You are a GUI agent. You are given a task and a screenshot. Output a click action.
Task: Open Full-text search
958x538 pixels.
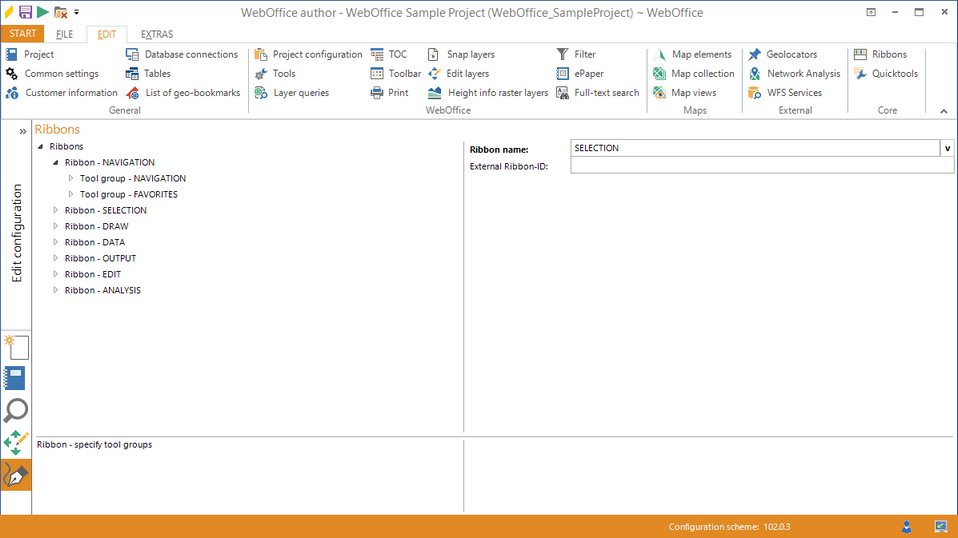click(x=597, y=93)
